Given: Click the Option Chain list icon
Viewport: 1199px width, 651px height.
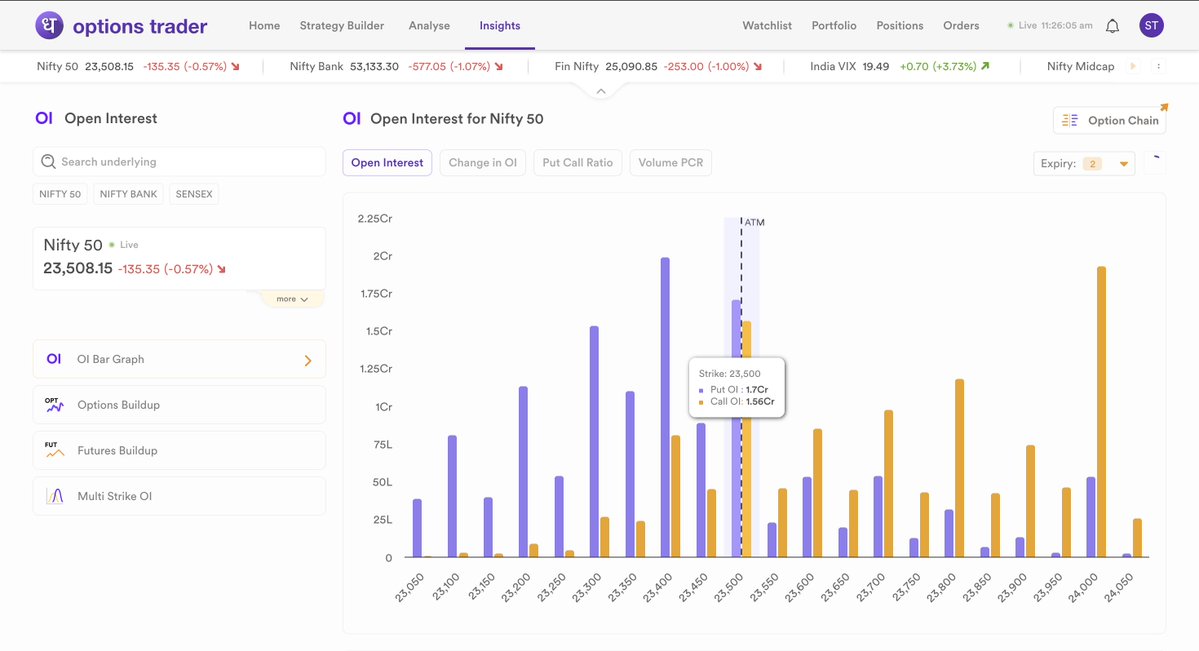Looking at the screenshot, I should (1070, 120).
